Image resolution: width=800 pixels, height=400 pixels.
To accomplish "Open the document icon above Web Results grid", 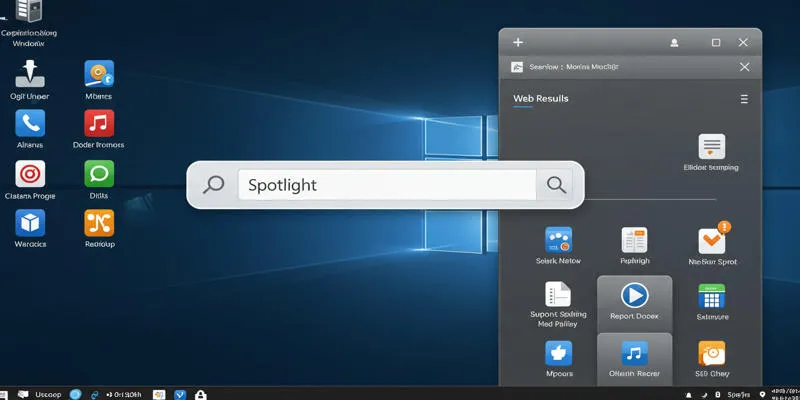I will click(712, 147).
